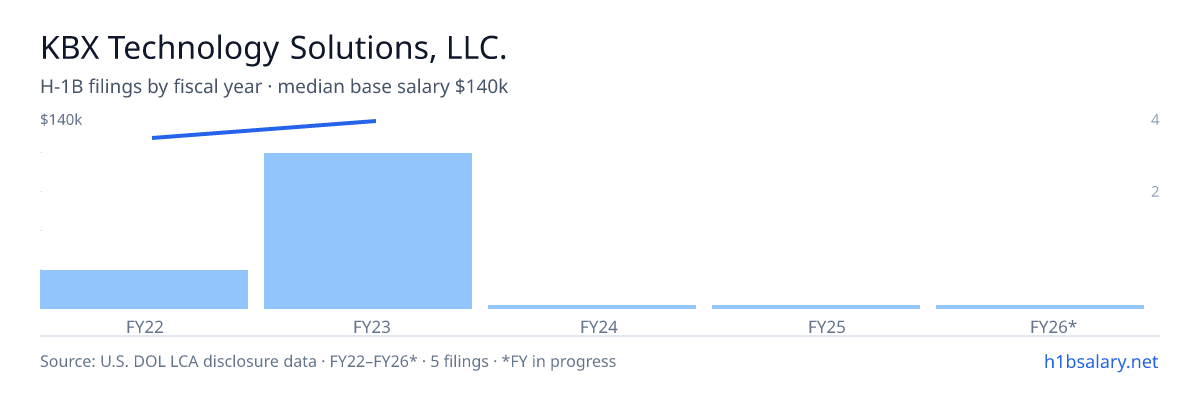Select the FY24 axis label
Viewport: 1200px width, 400px height.
[592, 327]
